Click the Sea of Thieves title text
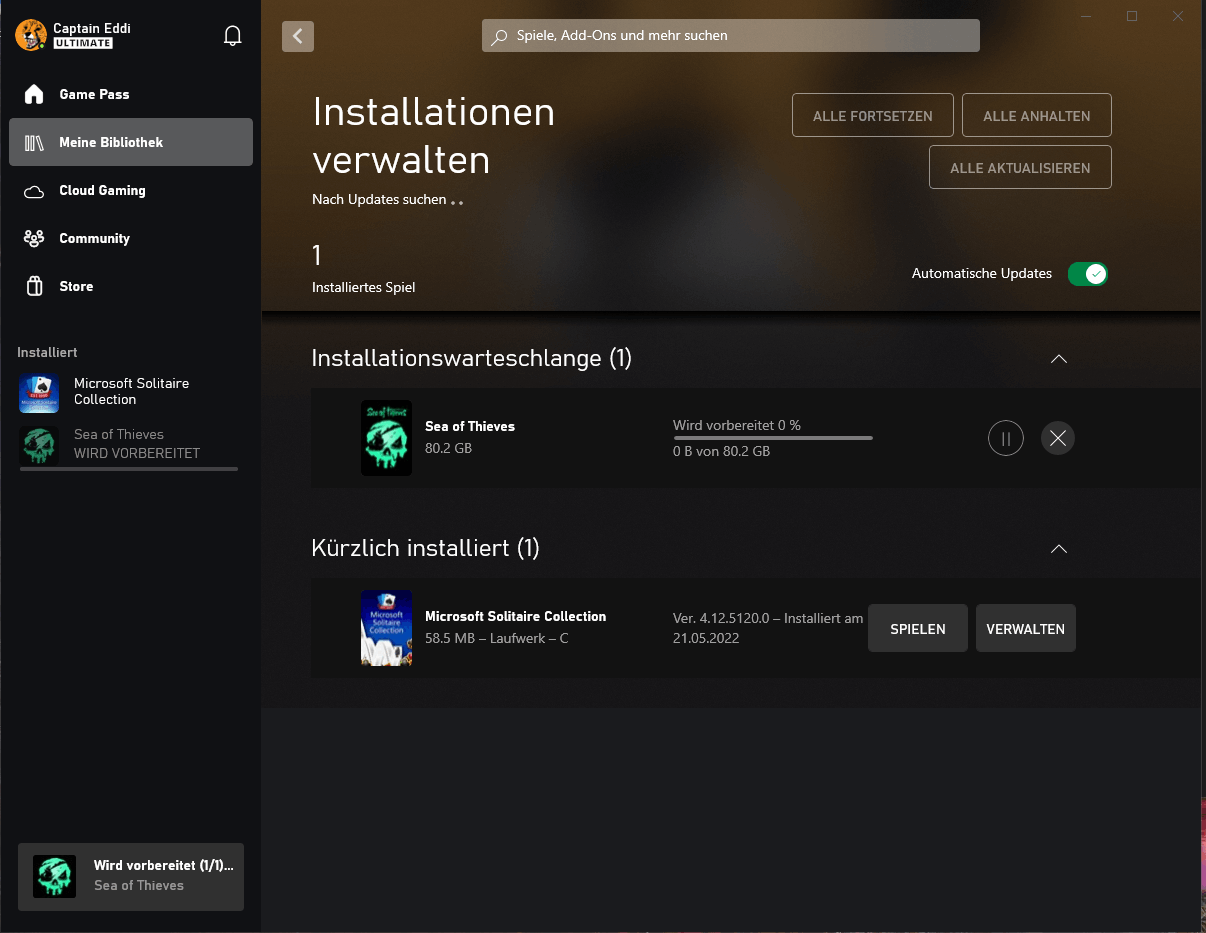Screen dimensions: 1206x933 coord(470,426)
